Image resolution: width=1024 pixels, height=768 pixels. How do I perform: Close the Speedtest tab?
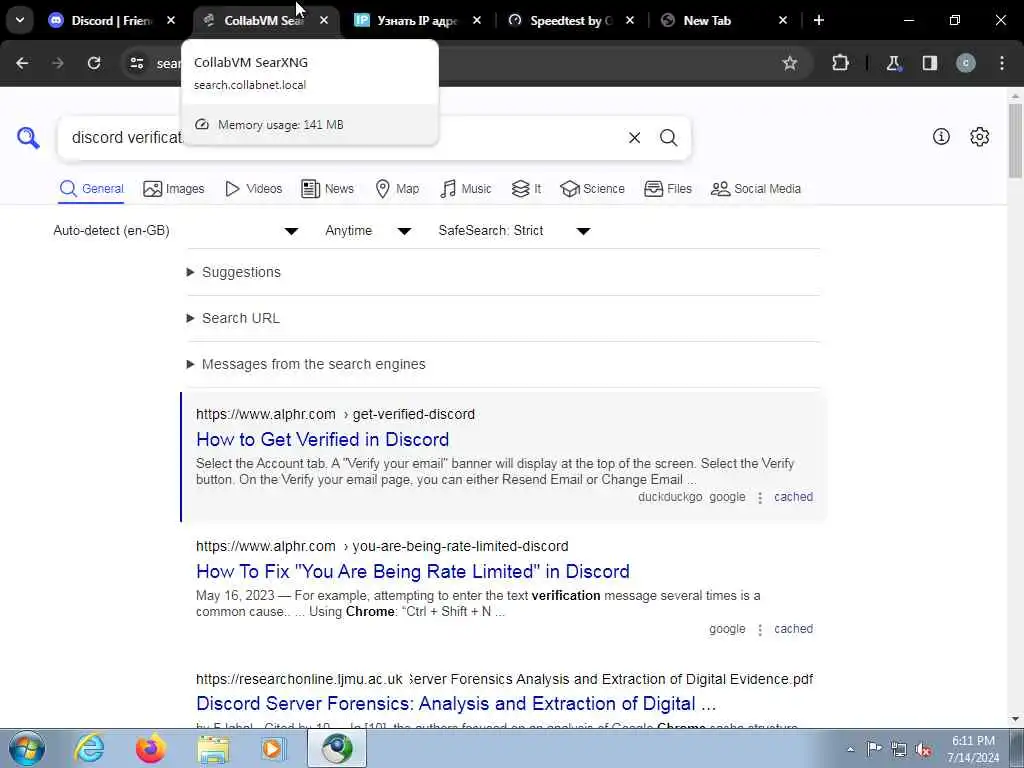(630, 21)
